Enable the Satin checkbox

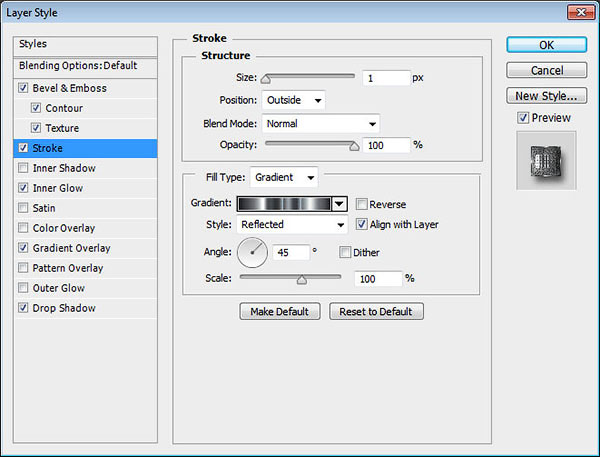[x=23, y=208]
